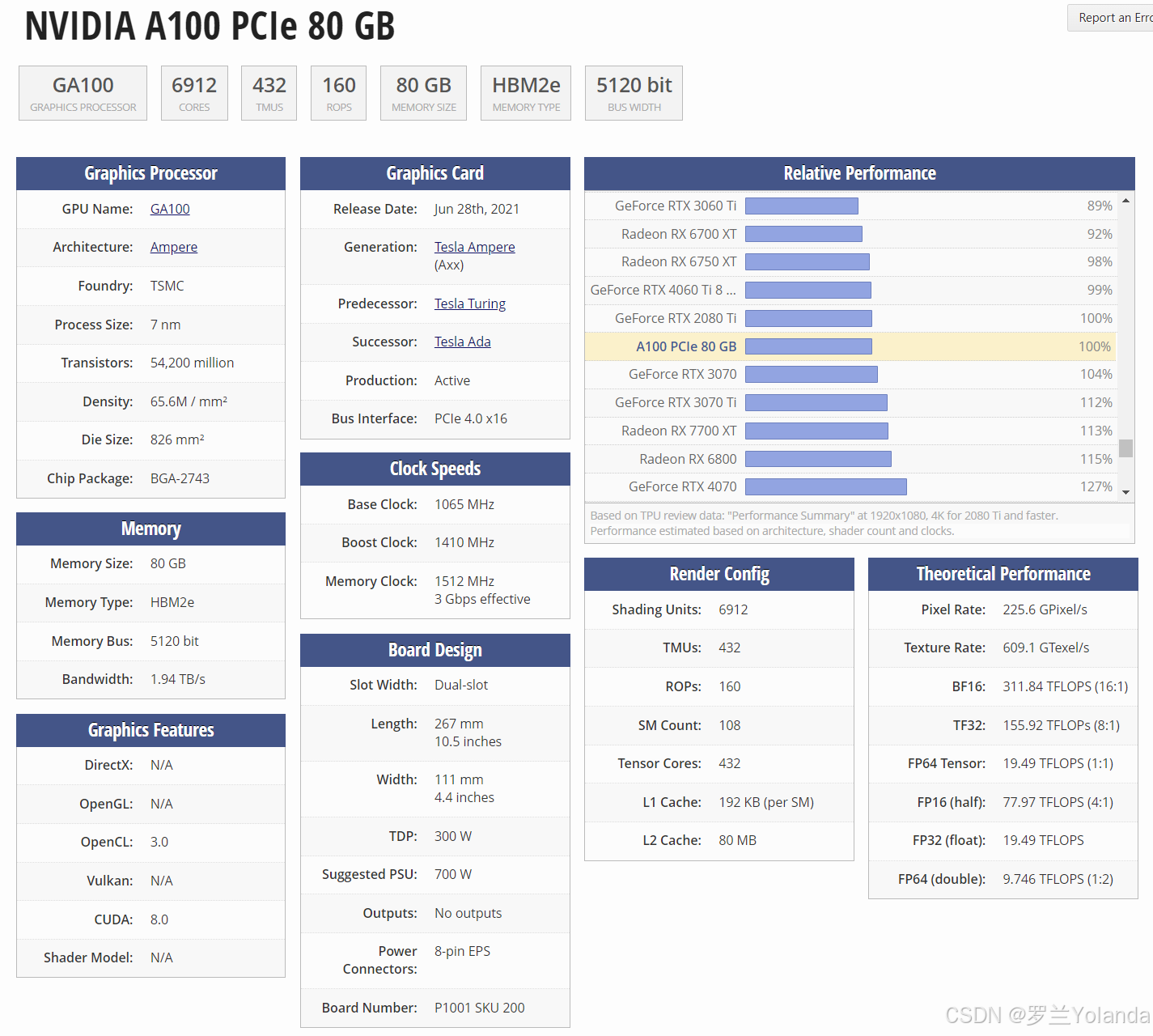Click the GeForce RTX 3060 Ti performance bar
This screenshot has width=1153, height=1036.
click(x=802, y=206)
